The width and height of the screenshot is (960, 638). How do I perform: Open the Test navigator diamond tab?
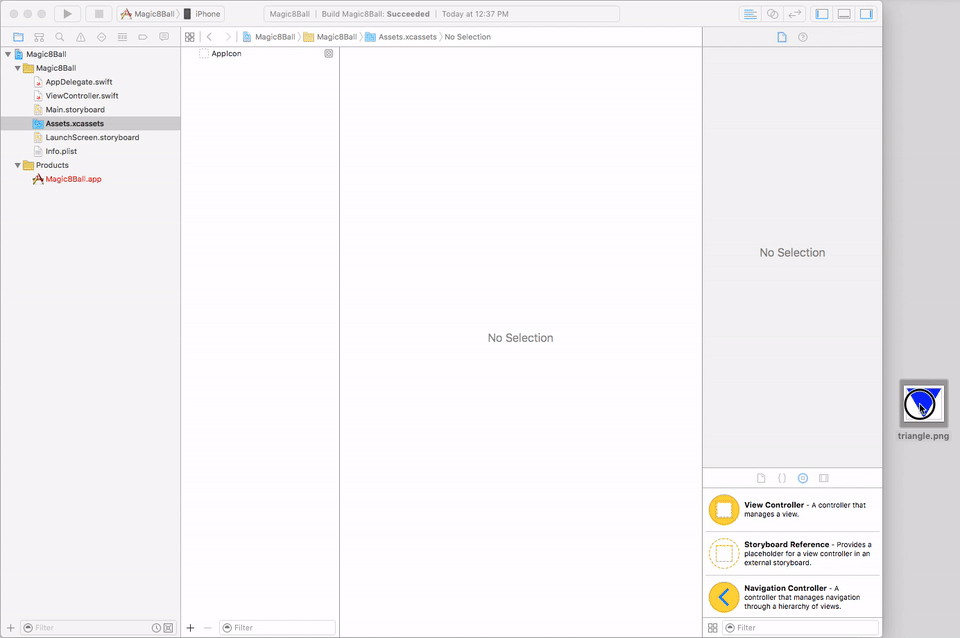(102, 37)
